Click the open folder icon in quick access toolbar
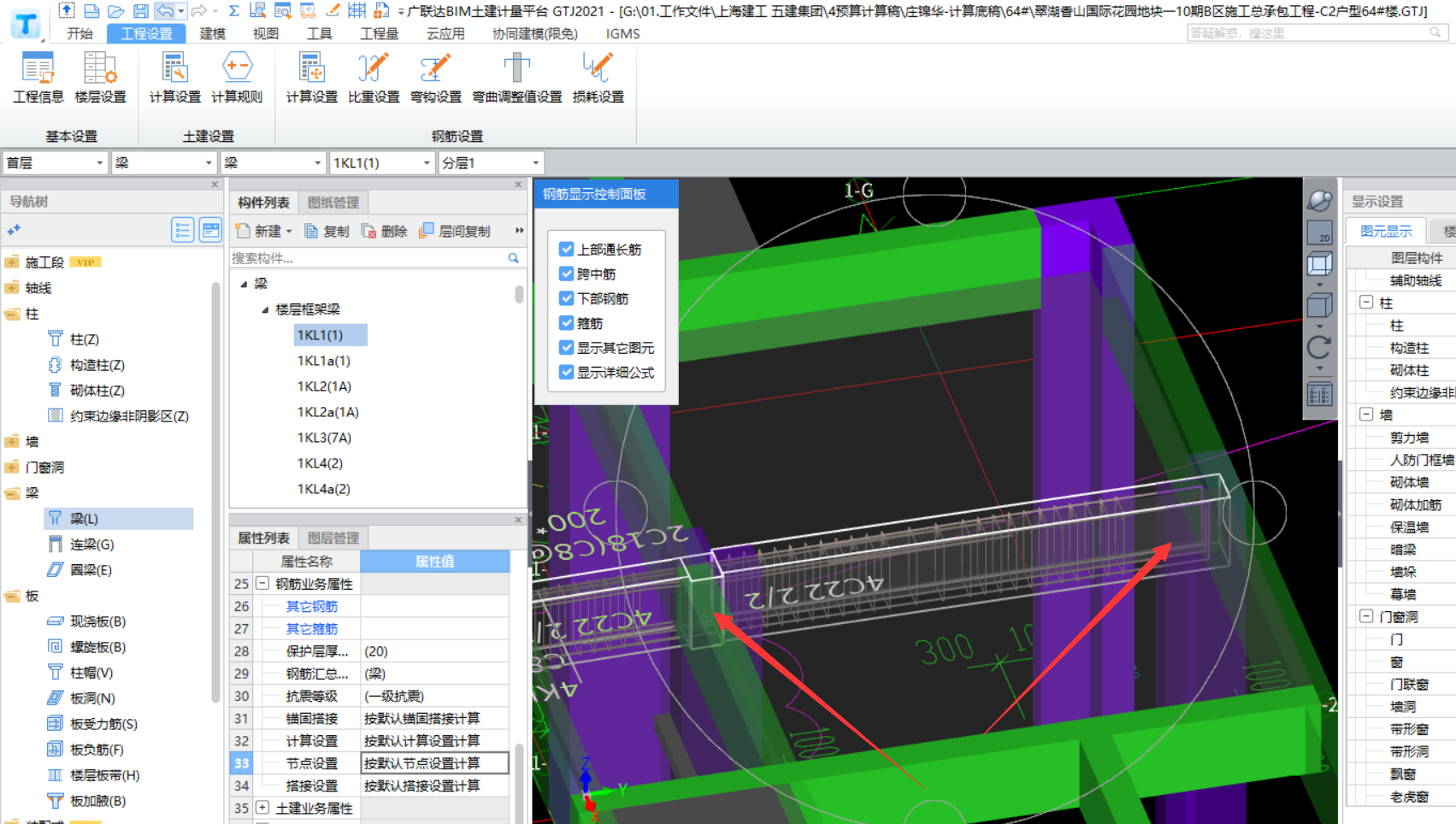The image size is (1456, 824). point(116,11)
